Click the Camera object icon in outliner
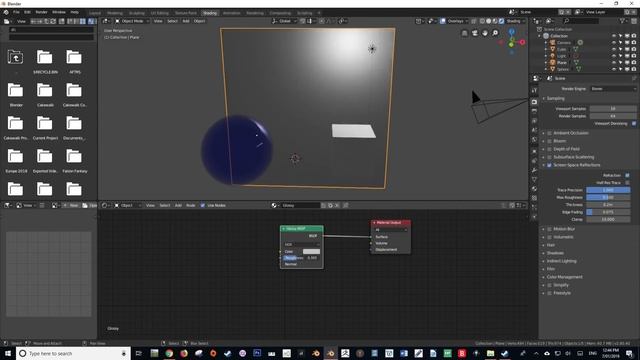The height and width of the screenshot is (360, 640). pos(553,42)
